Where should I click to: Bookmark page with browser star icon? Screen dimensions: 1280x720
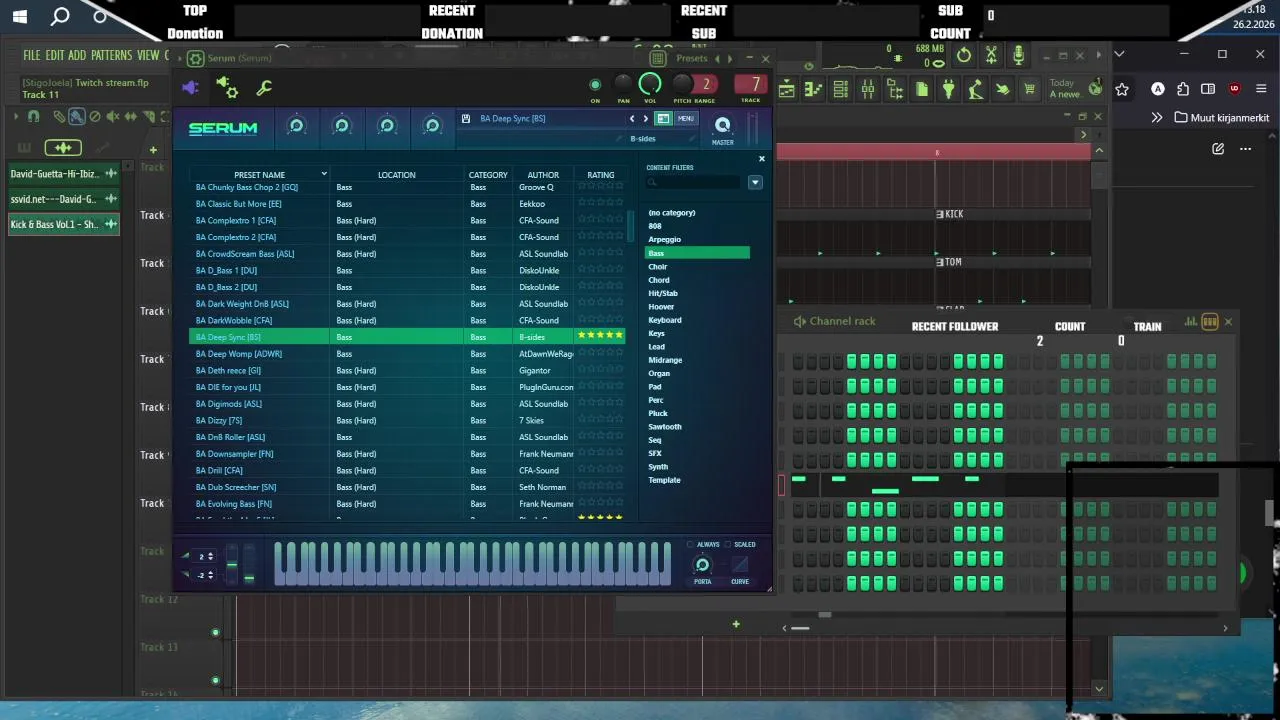coord(1122,89)
